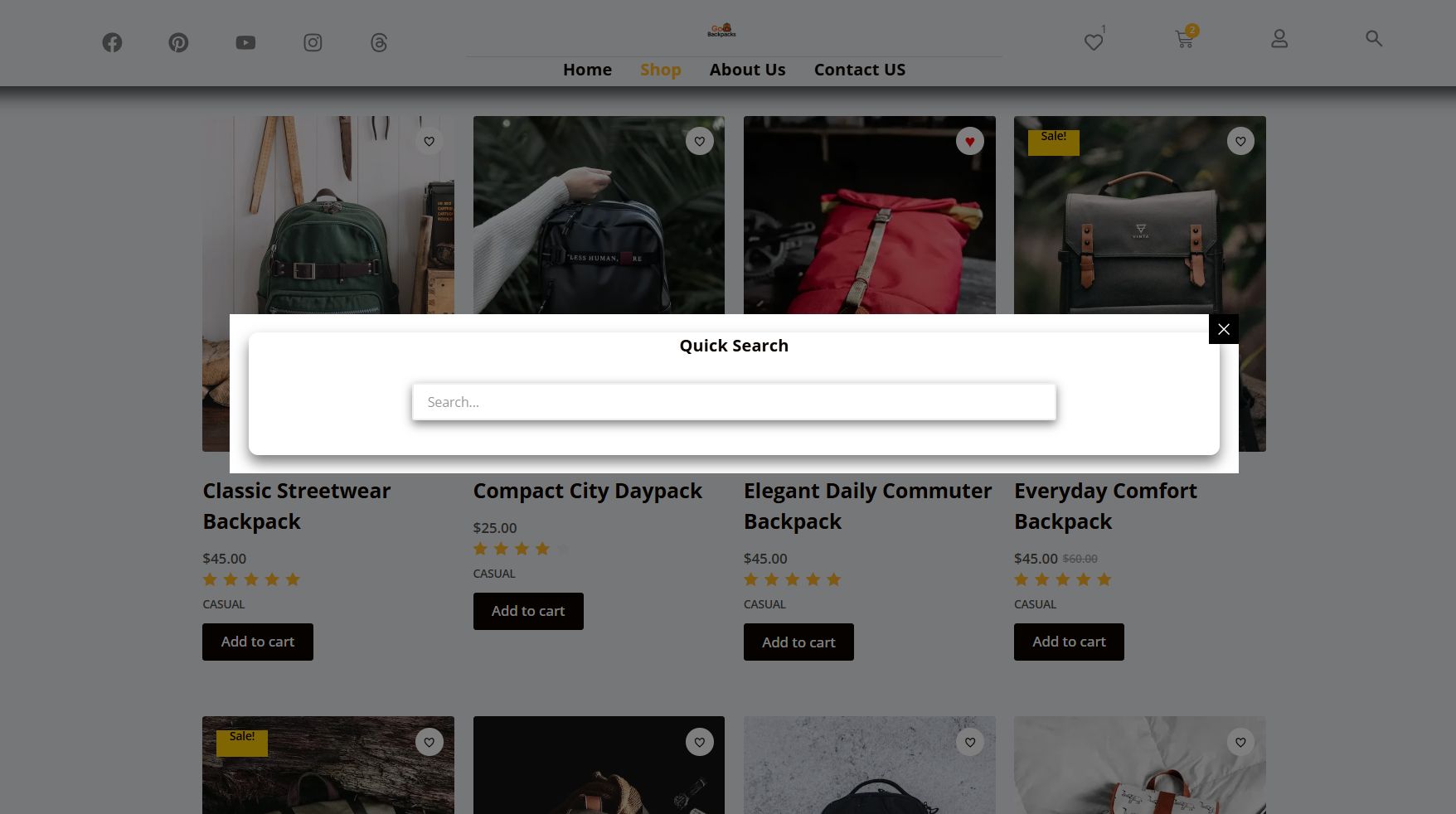Viewport: 1456px width, 814px height.
Task: Open the About Us menu item
Action: tap(747, 70)
